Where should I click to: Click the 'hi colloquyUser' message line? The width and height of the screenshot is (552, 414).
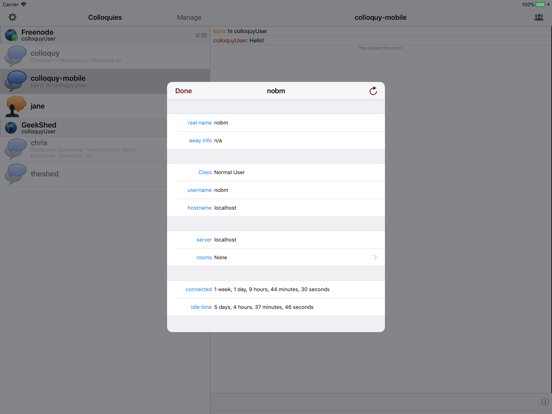coord(240,31)
